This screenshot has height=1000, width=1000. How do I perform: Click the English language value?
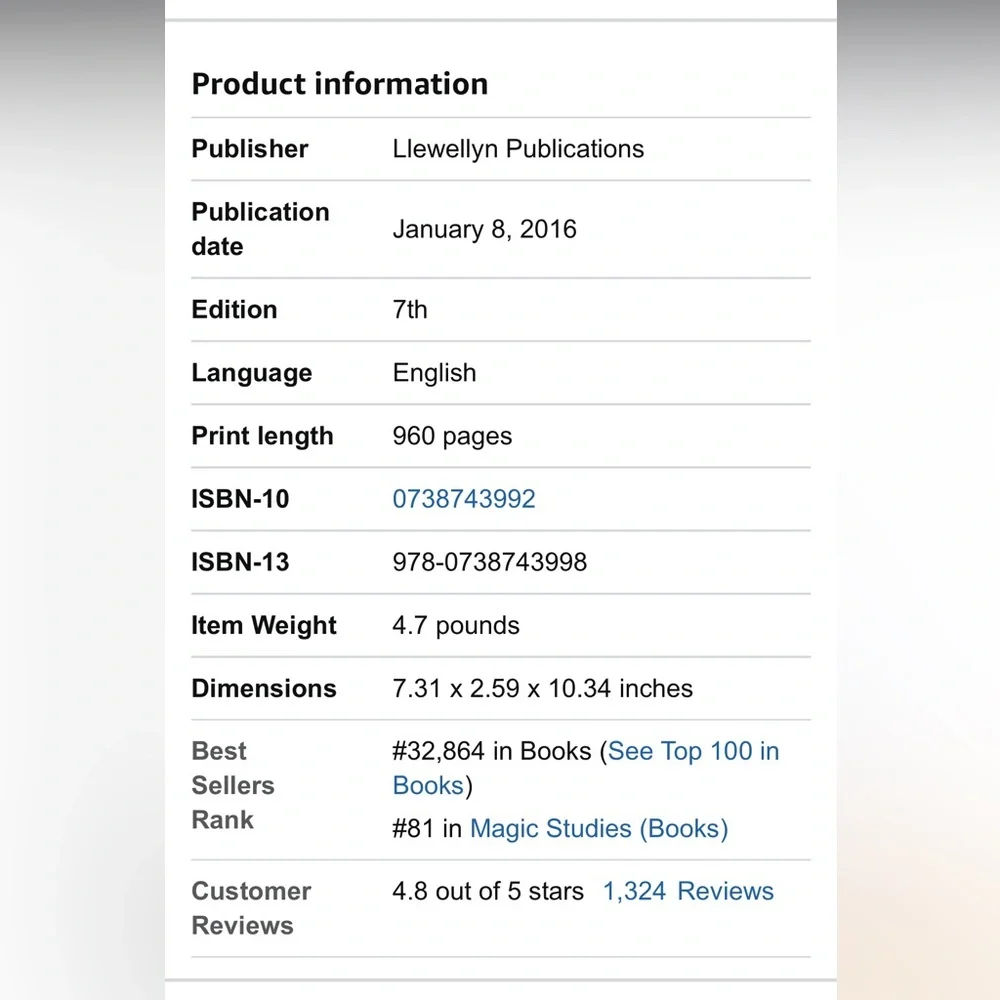coord(434,373)
